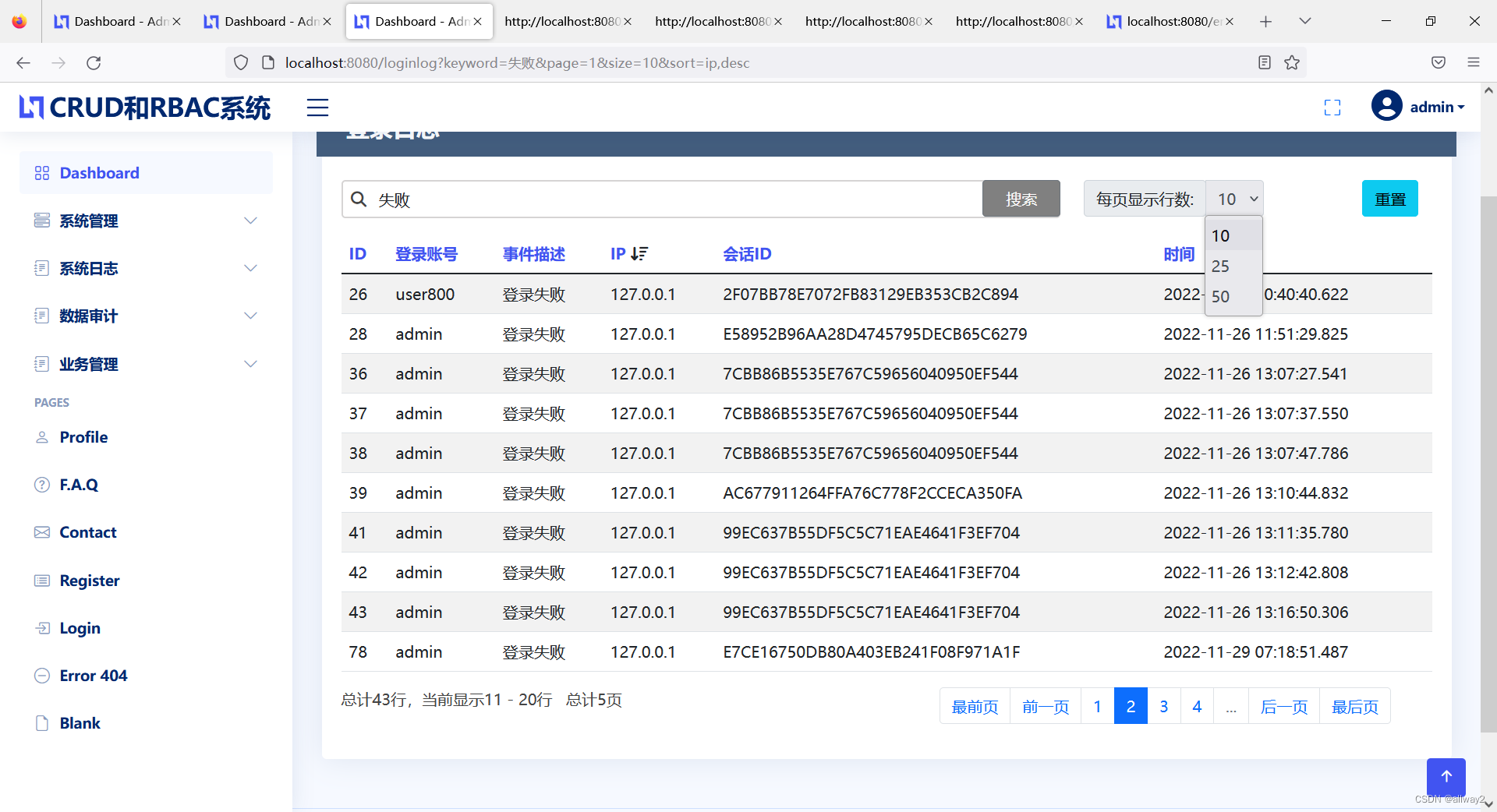Viewport: 1497px width, 812px height.
Task: Click the 系统管理 server icon
Action: tap(42, 221)
